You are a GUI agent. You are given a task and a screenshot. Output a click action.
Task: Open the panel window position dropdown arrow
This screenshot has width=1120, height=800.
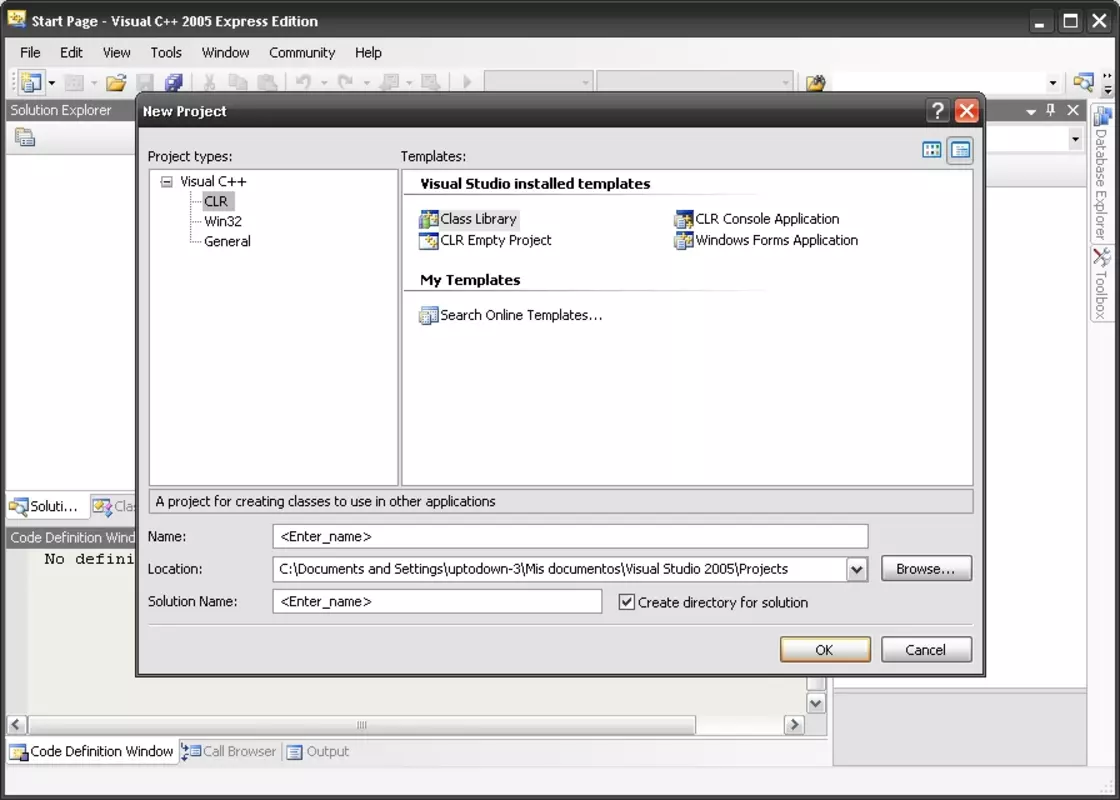1031,111
